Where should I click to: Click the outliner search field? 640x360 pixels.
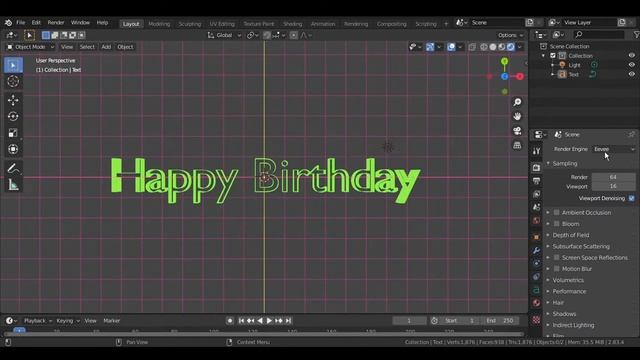point(599,35)
